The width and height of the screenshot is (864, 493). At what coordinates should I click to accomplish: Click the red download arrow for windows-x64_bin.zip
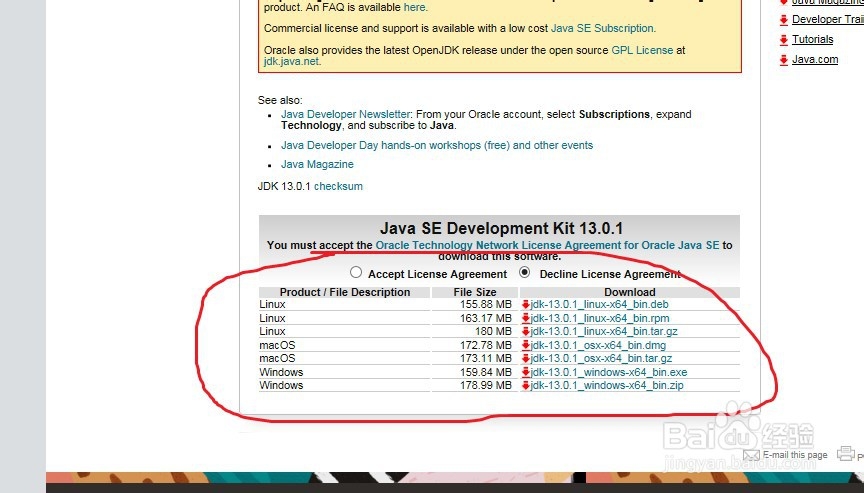pos(526,385)
